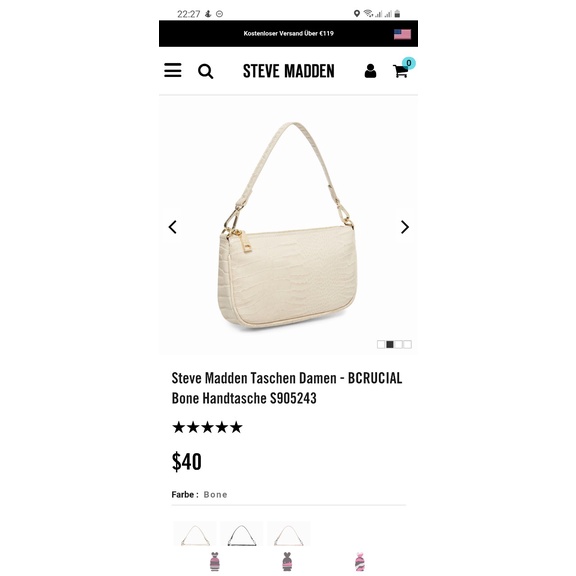The height and width of the screenshot is (576, 576).
Task: Tap the pink bottom bar figure icon
Action: coord(360,562)
